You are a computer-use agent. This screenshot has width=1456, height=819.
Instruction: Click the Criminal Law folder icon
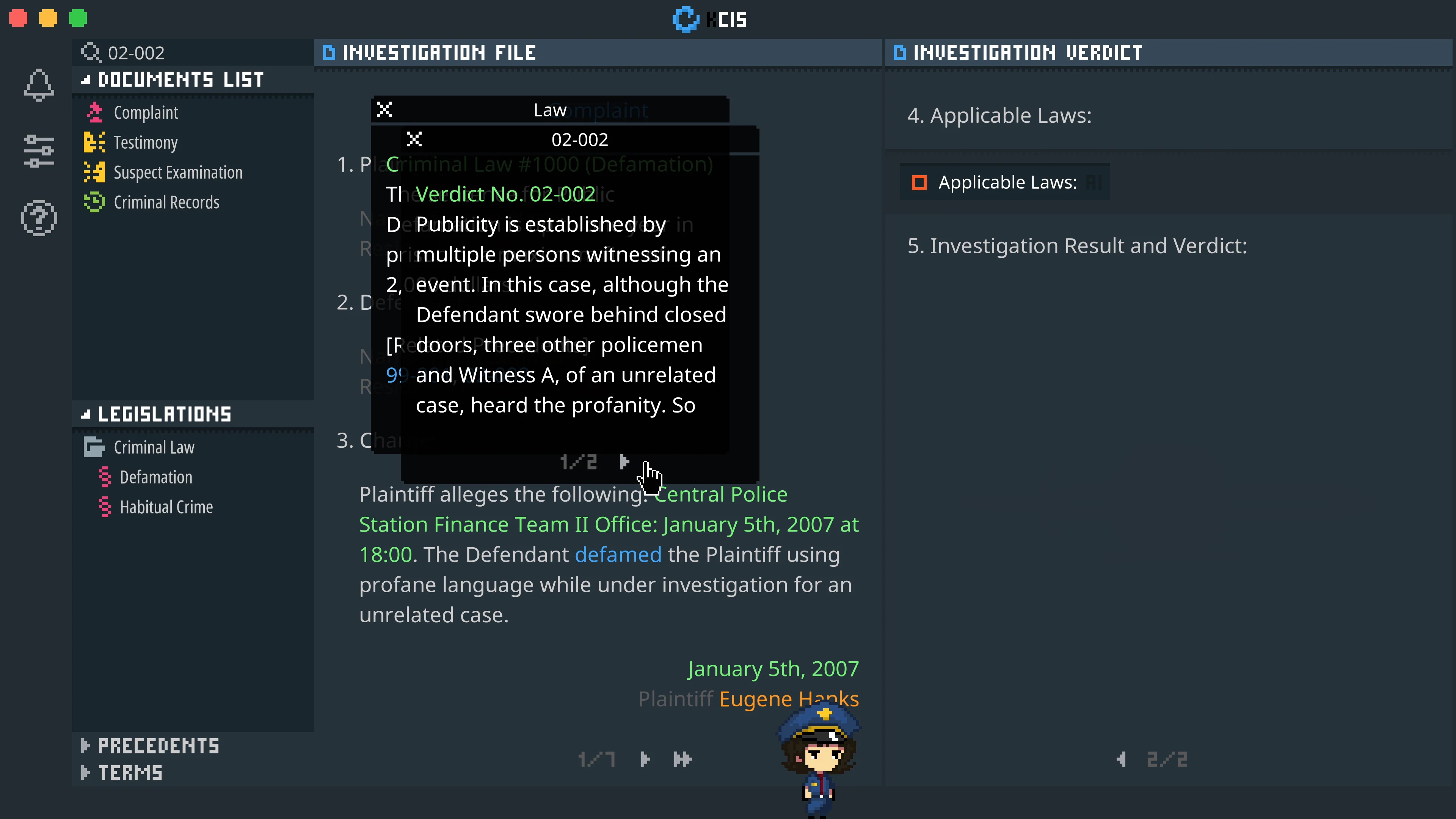94,447
